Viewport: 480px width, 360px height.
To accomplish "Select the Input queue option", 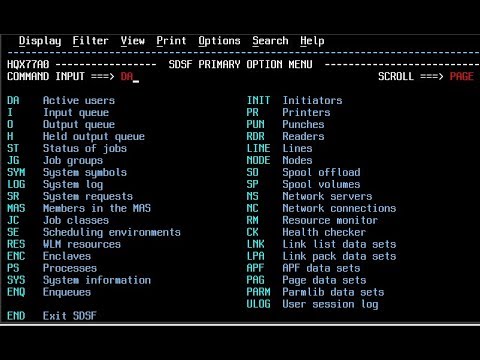I will (58, 113).
